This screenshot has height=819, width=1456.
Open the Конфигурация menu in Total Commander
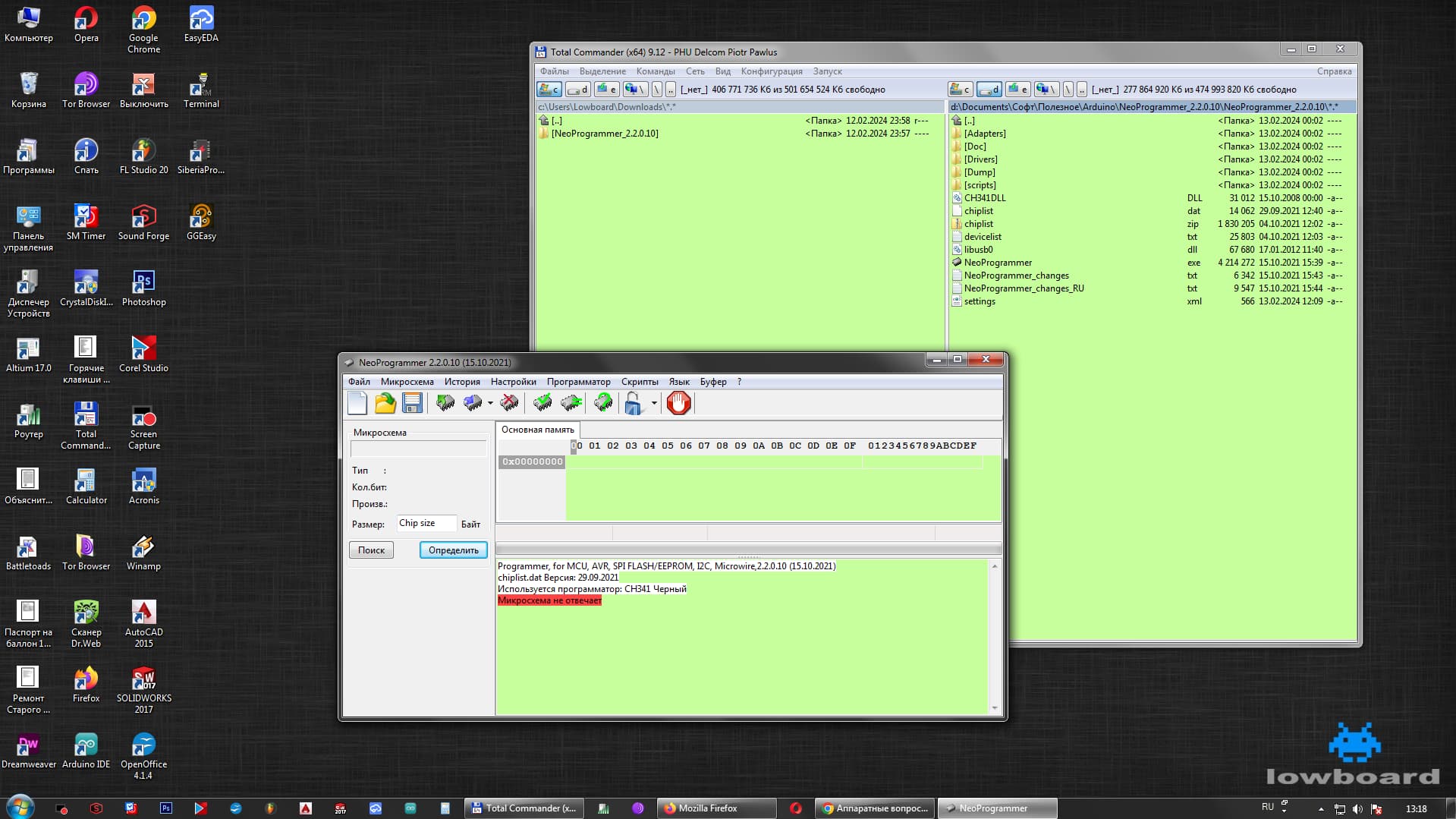click(771, 71)
